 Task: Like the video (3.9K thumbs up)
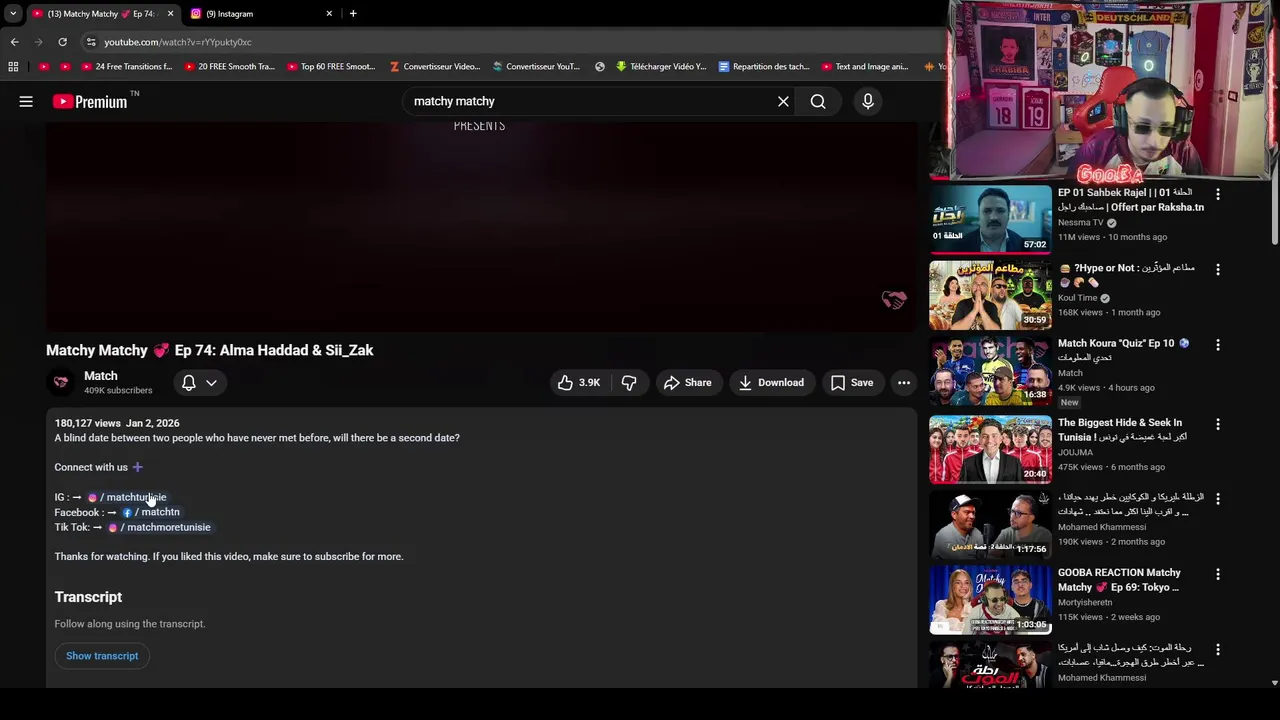(579, 382)
